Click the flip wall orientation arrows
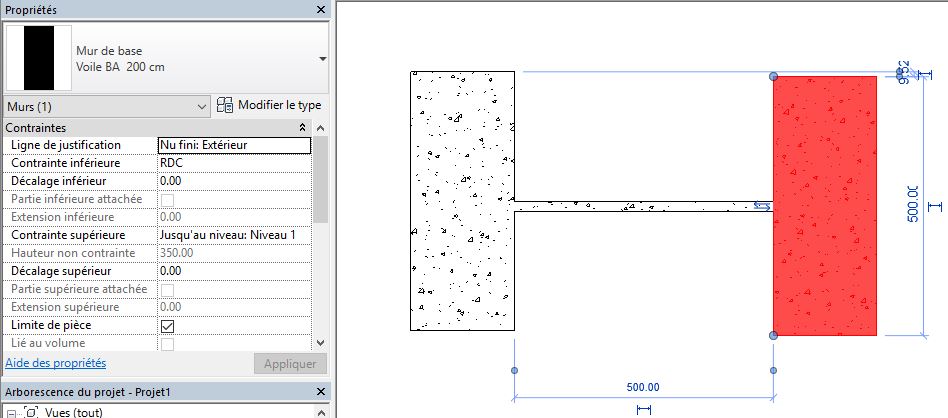 point(762,206)
